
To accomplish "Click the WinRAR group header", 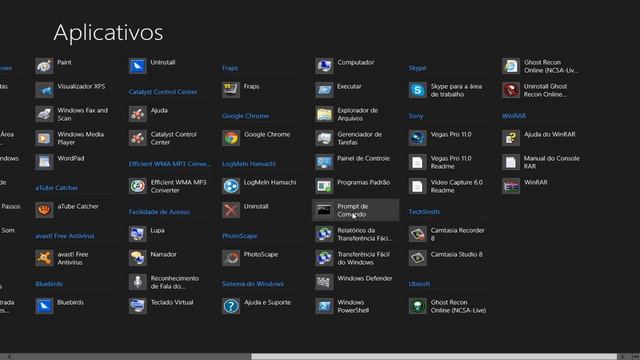I will 514,116.
